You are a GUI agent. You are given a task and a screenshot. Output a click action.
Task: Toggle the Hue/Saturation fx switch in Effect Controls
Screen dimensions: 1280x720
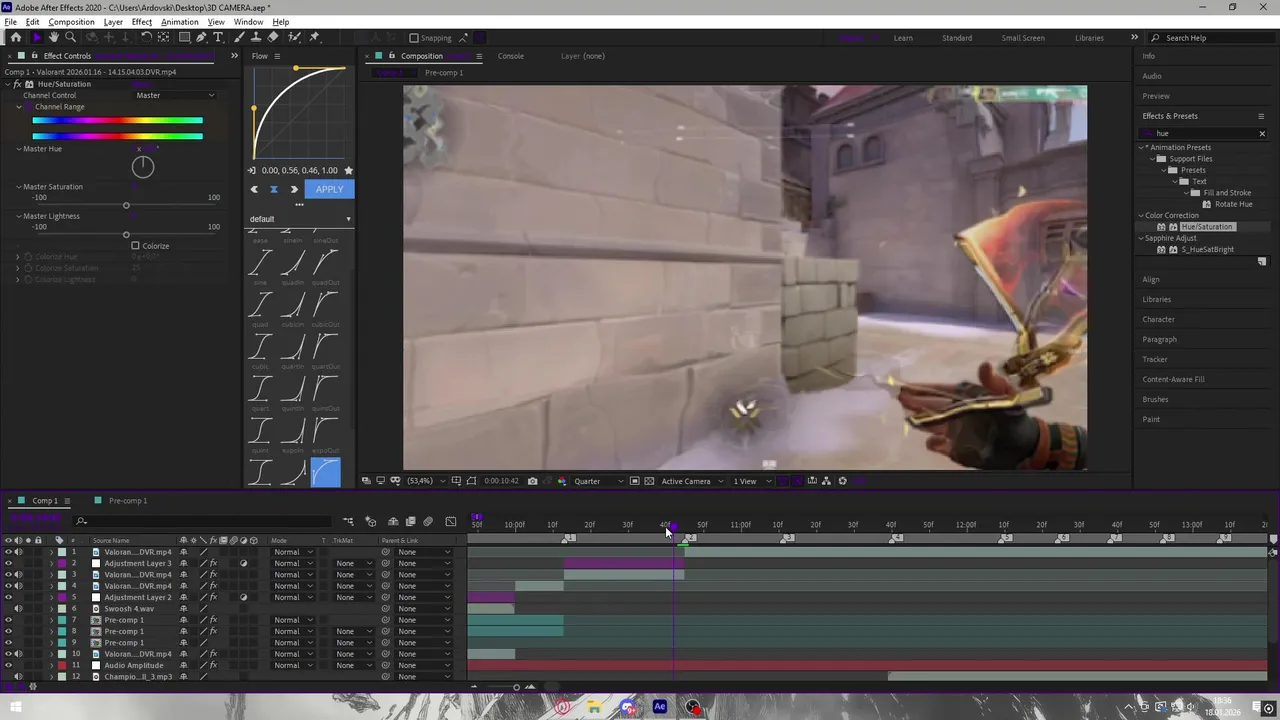point(17,84)
